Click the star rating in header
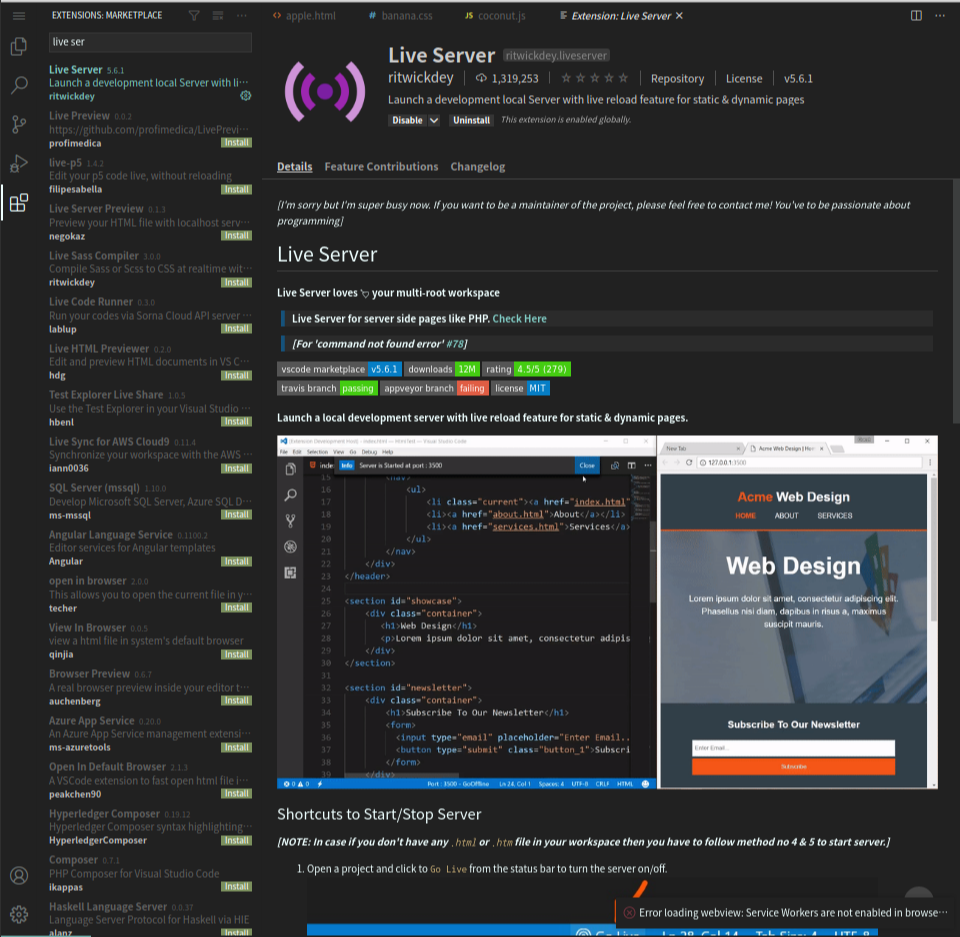Screen dimensions: 960x937 click(594, 78)
